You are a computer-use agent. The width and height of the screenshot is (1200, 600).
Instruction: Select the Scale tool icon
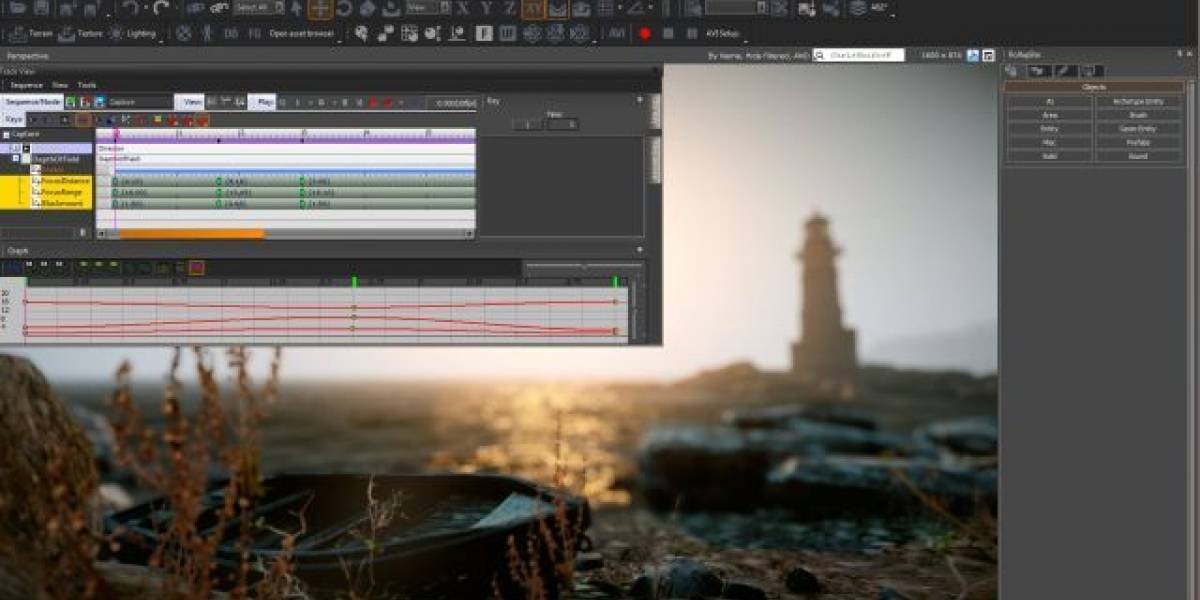(367, 9)
